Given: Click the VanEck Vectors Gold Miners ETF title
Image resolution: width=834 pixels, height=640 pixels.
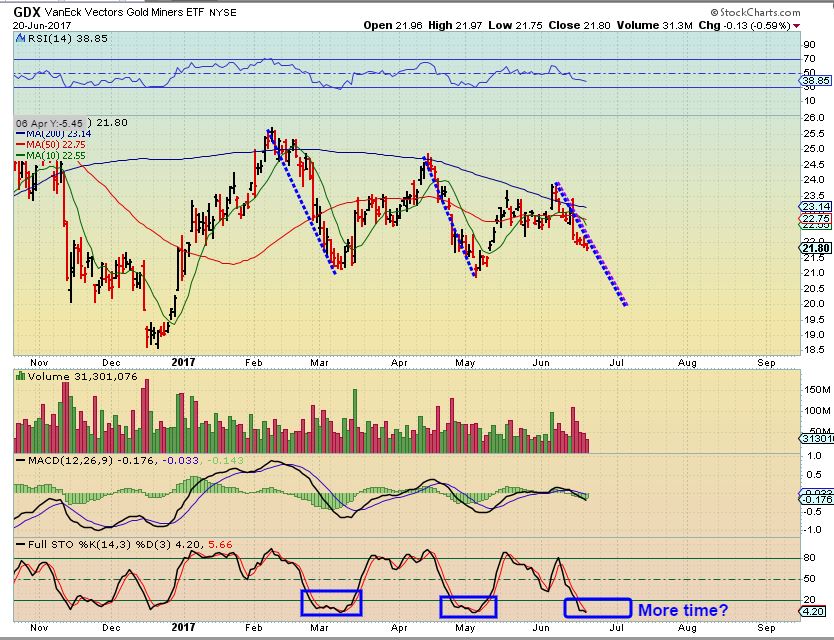Looking at the screenshot, I should coord(124,12).
